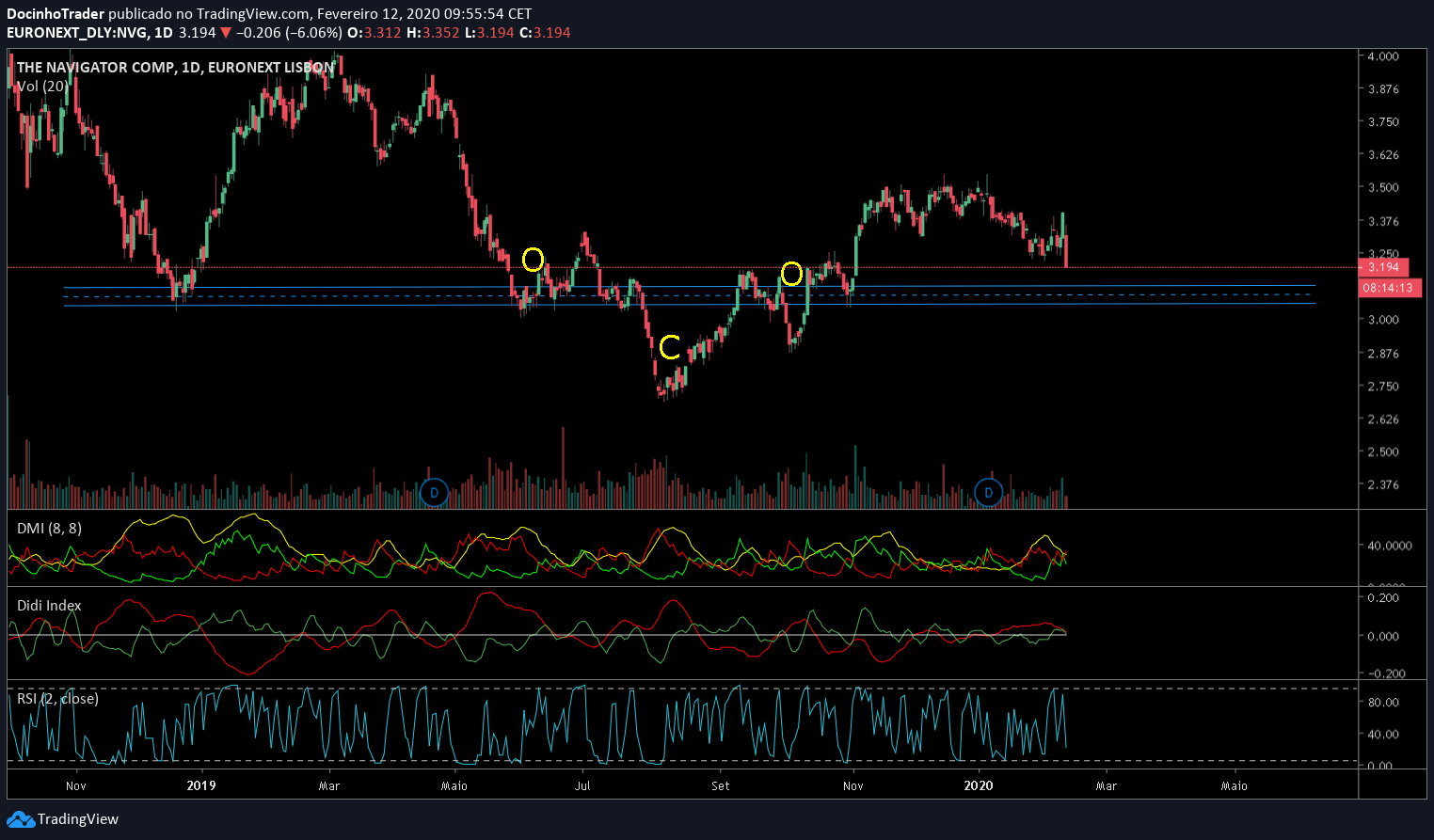The height and width of the screenshot is (840, 1434).
Task: Select the RSI (2, close) indicator label
Action: point(57,699)
